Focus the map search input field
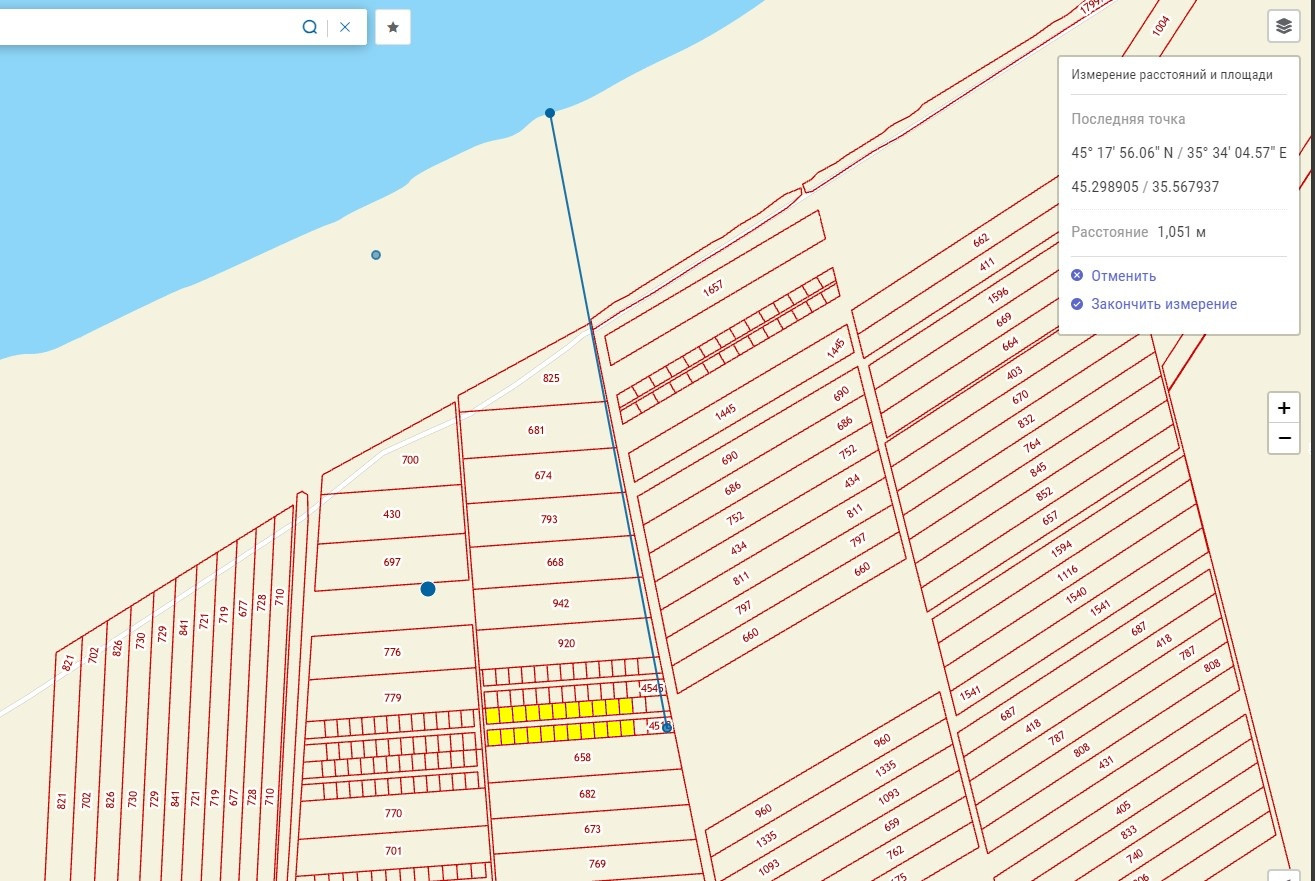 pyautogui.click(x=150, y=27)
